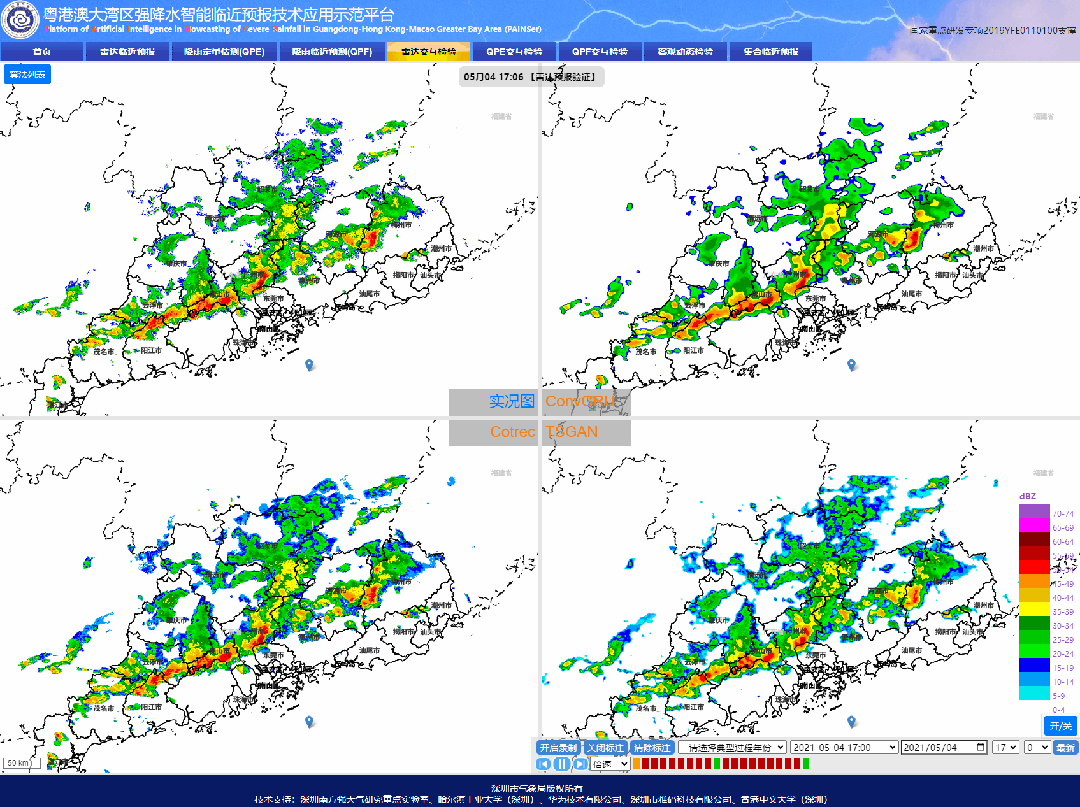Click the 关闭标注 close annotation button
Image resolution: width=1080 pixels, height=807 pixels.
605,747
